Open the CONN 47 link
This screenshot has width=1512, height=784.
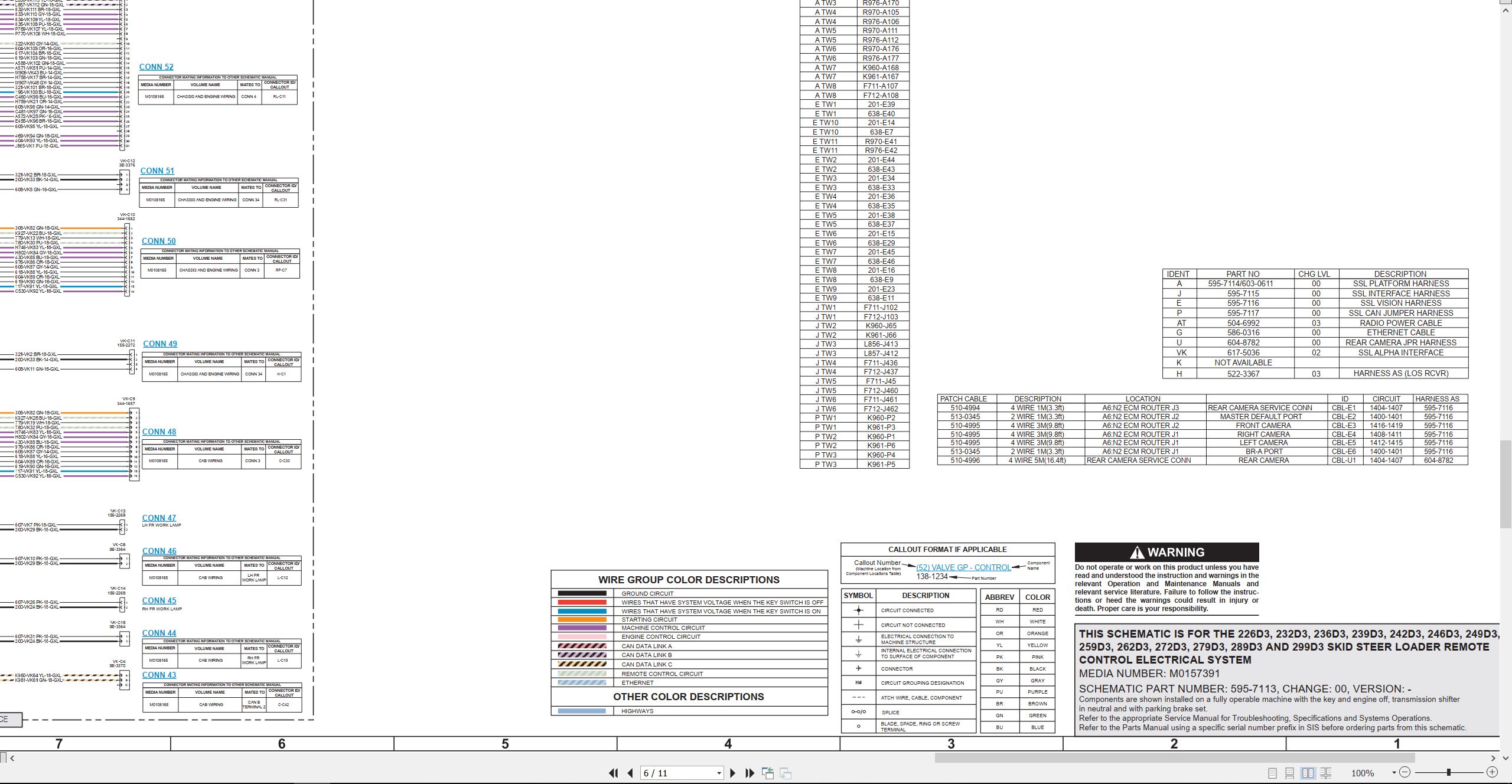click(x=159, y=518)
